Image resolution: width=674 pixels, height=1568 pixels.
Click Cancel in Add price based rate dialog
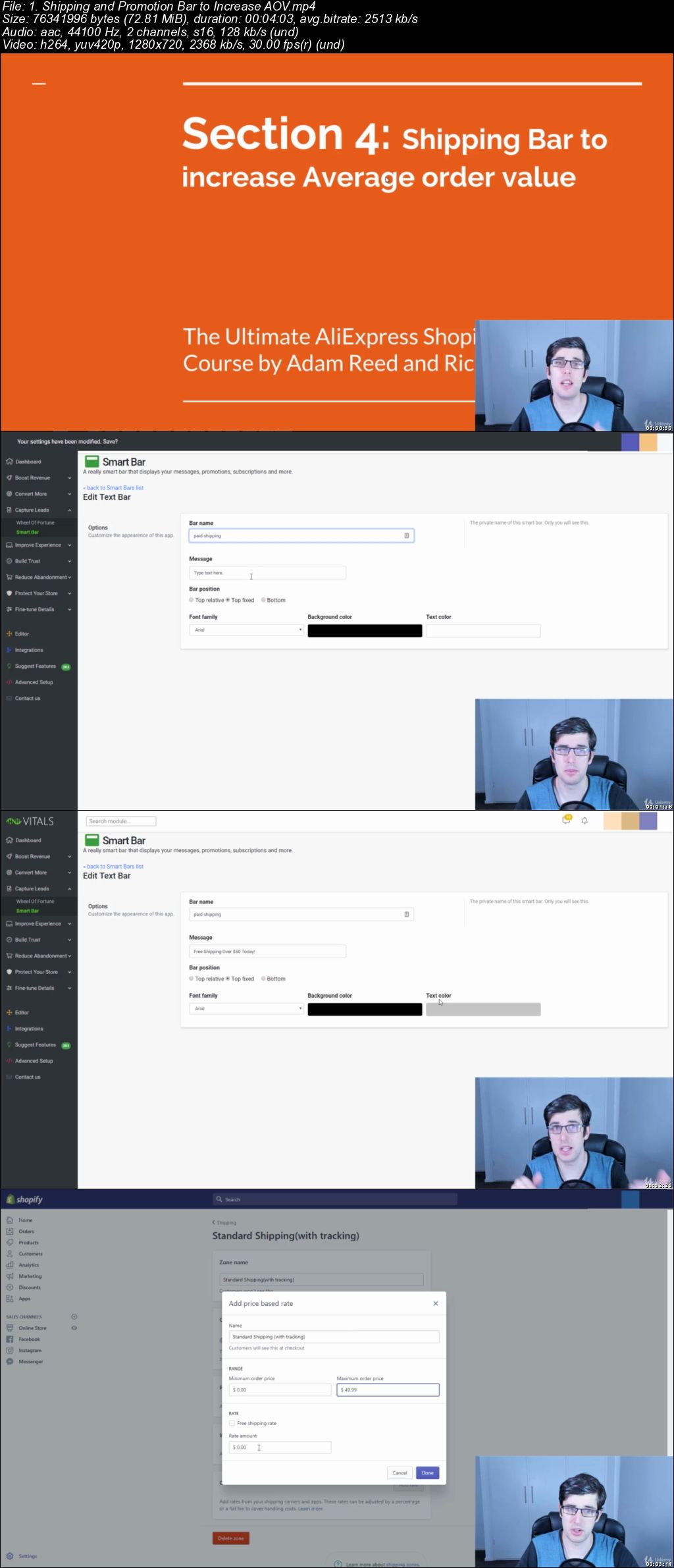[400, 1473]
